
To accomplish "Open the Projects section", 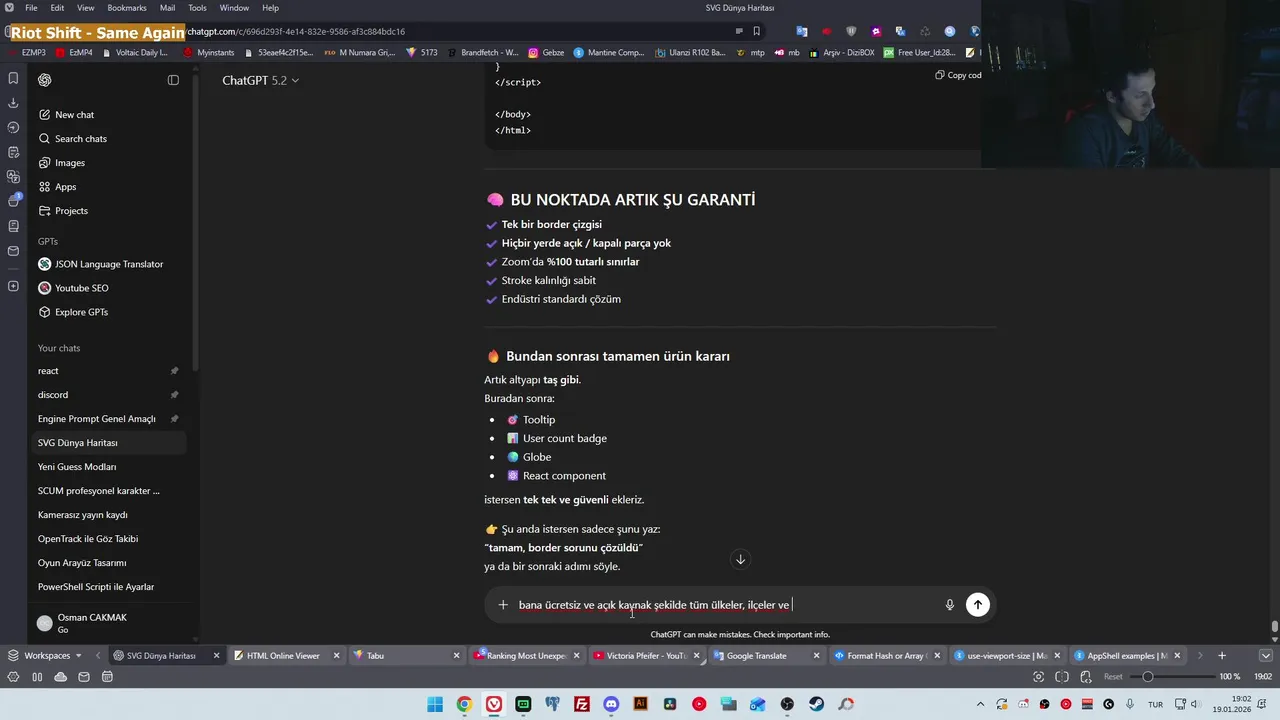I will pos(110,211).
